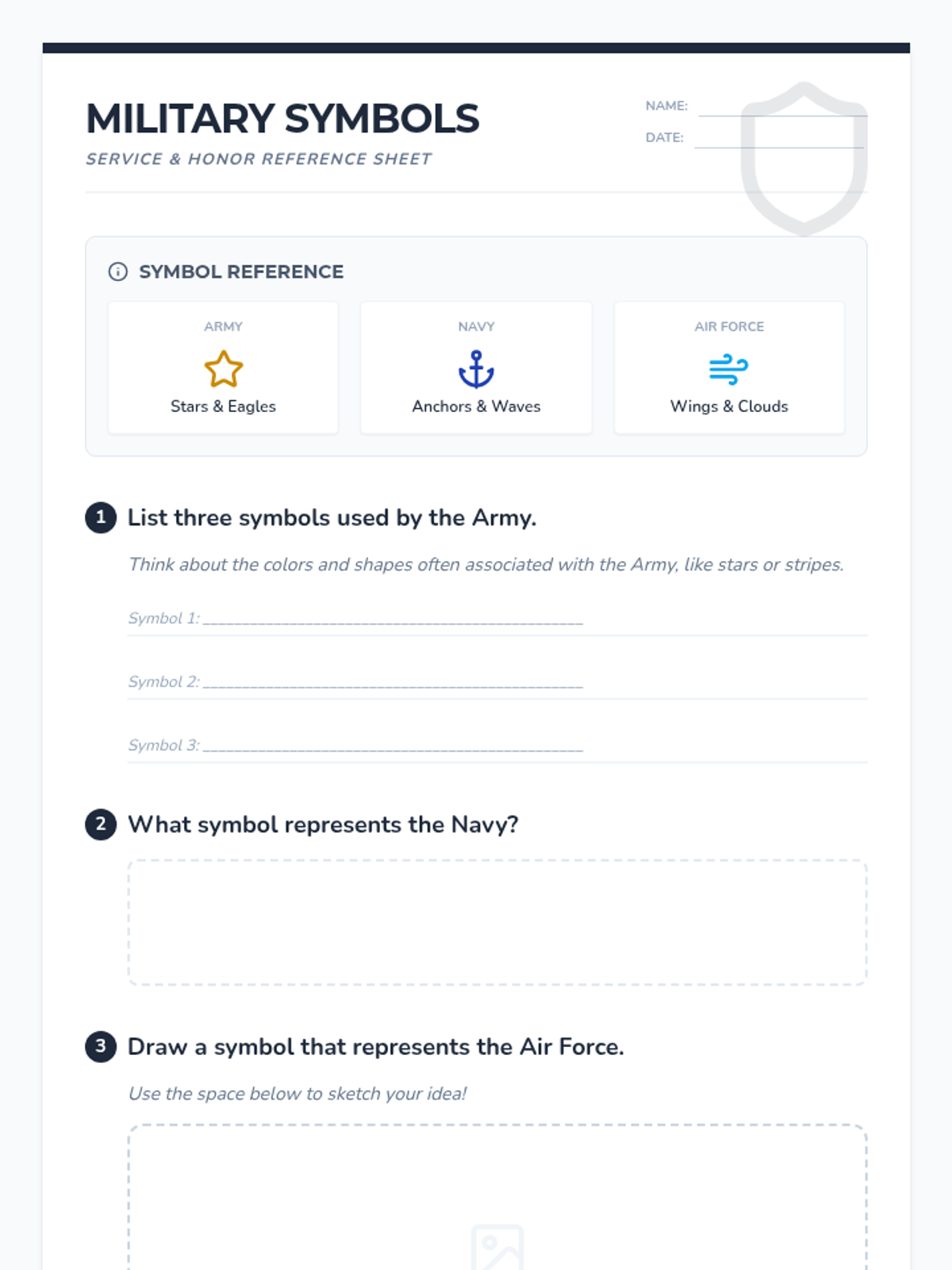Screen dimensions: 952x1270
Task: Click the Symbol 1 answer line
Action: point(393,619)
